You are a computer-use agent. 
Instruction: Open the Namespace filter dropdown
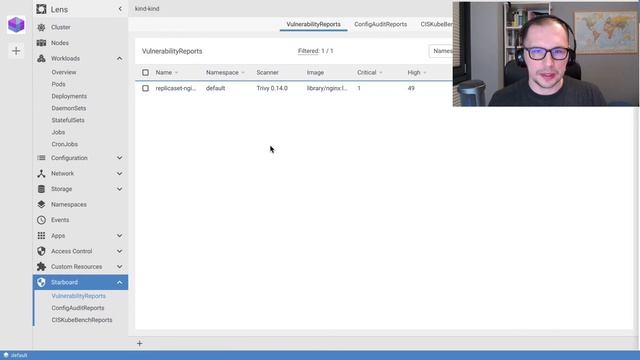coord(440,51)
